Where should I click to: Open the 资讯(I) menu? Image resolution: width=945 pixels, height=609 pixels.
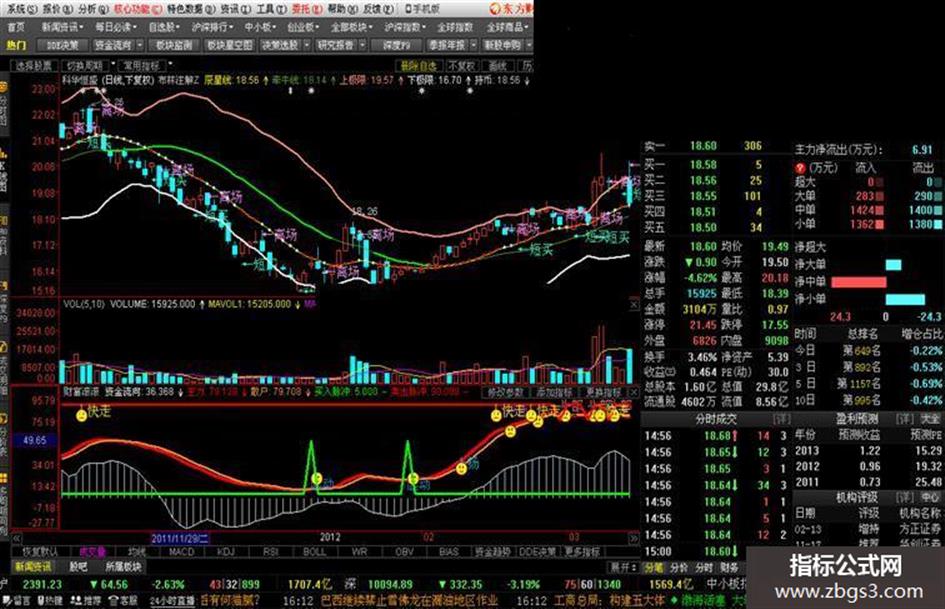click(x=236, y=9)
